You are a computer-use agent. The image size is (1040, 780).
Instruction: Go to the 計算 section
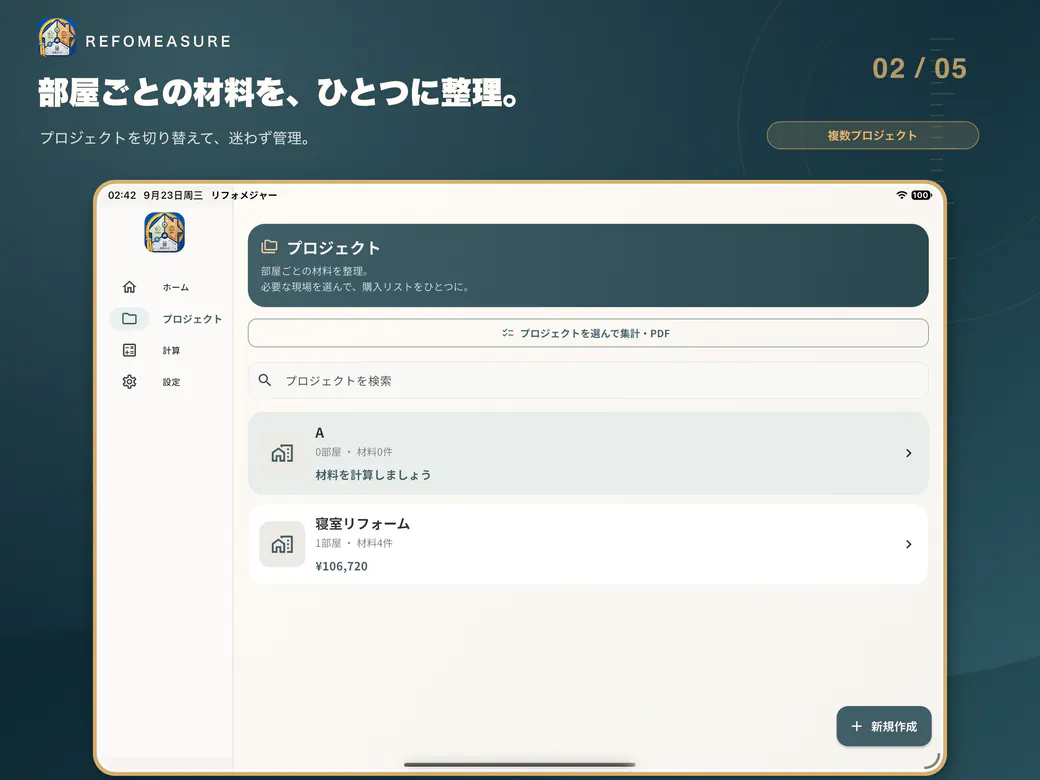tap(171, 350)
